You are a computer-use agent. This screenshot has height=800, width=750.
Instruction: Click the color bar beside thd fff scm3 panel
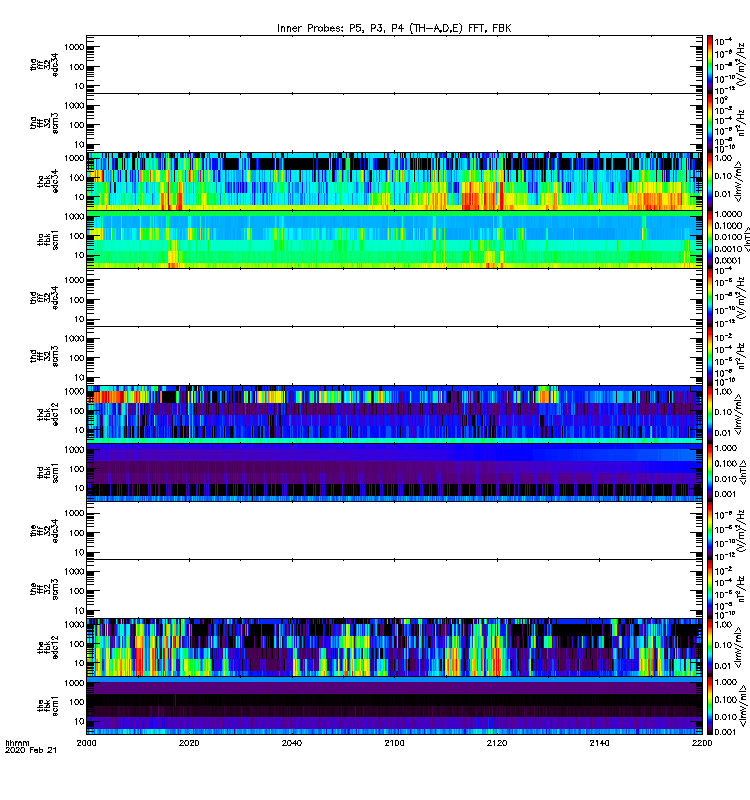point(710,356)
